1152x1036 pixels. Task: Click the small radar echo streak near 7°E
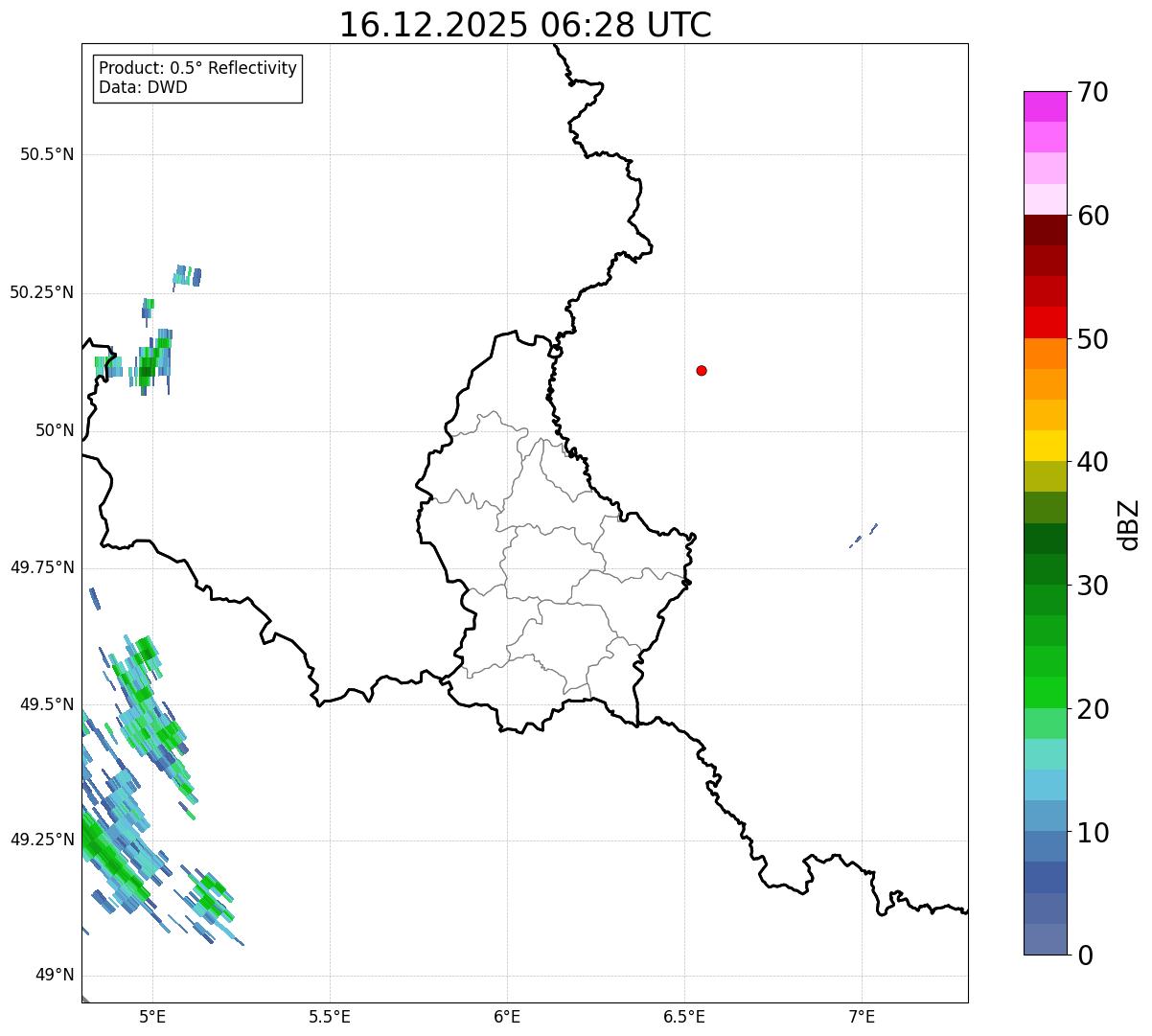864,536
